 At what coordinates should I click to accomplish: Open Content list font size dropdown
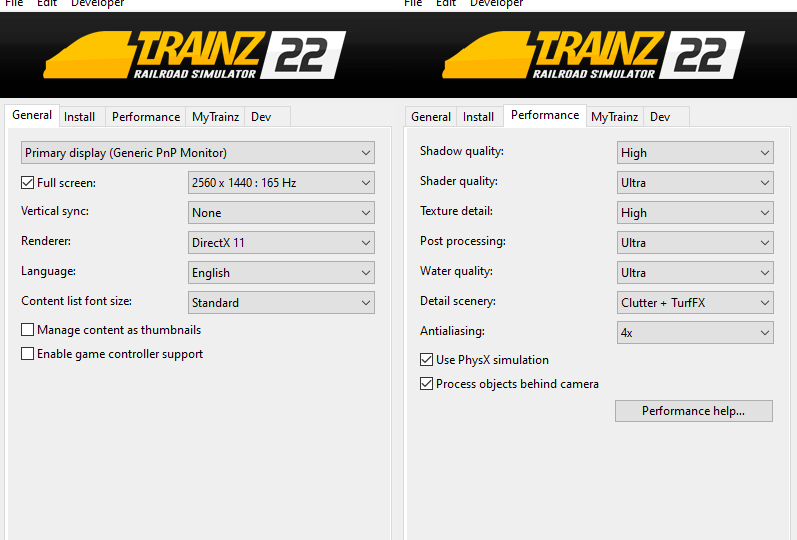click(x=281, y=303)
